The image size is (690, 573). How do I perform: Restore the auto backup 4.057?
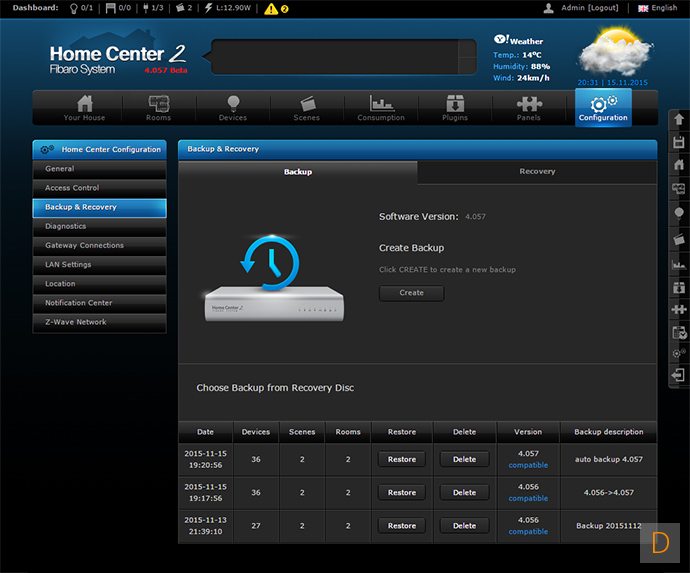point(402,459)
